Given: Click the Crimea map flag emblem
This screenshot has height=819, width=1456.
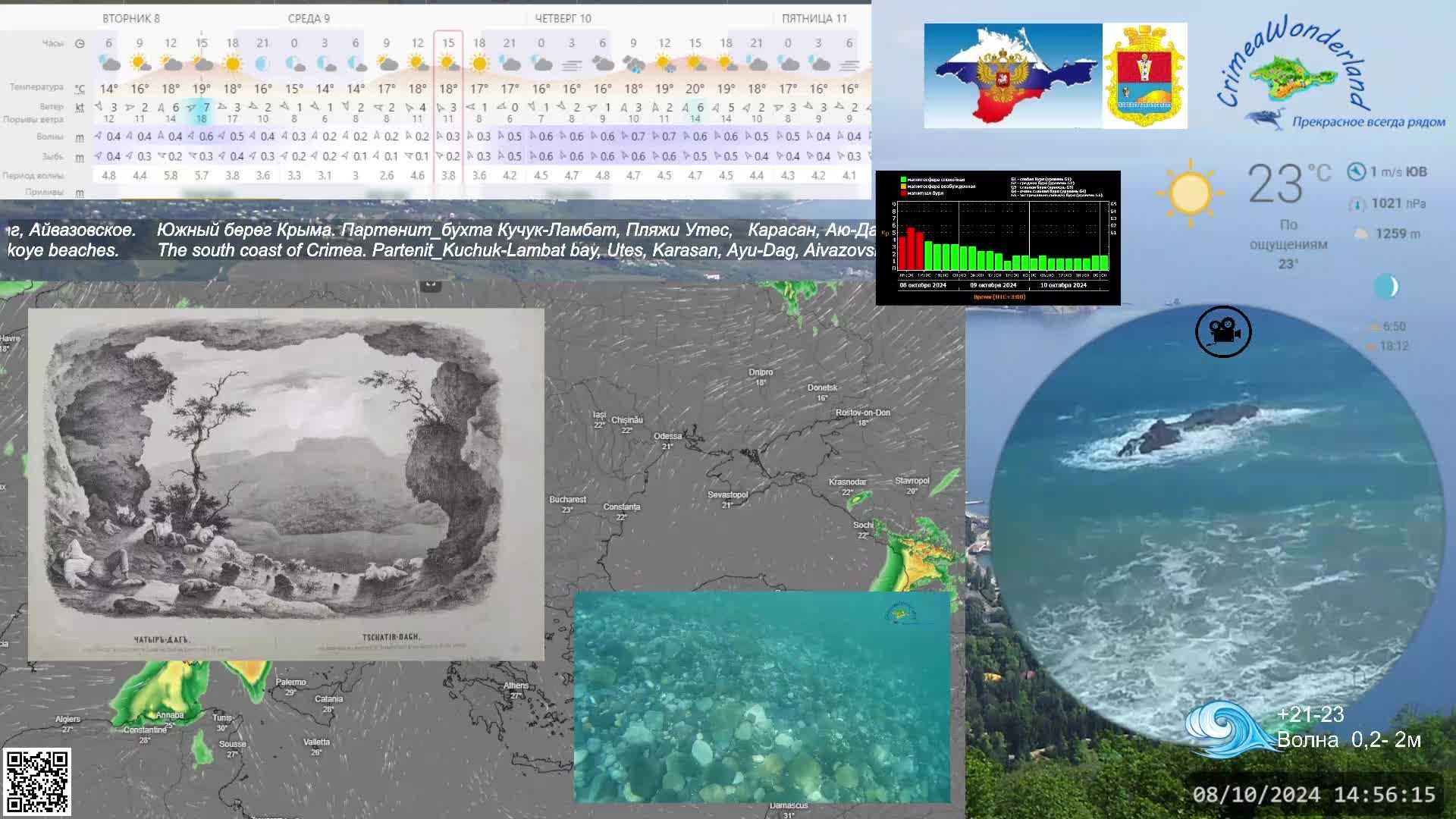Looking at the screenshot, I should click(x=1013, y=76).
